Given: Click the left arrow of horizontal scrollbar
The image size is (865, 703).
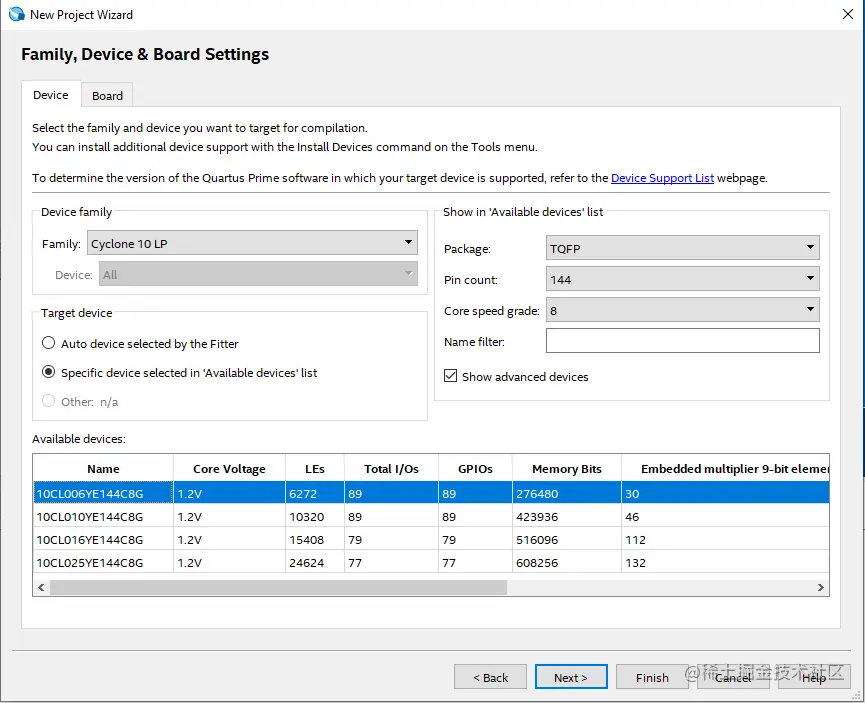Looking at the screenshot, I should pos(41,587).
